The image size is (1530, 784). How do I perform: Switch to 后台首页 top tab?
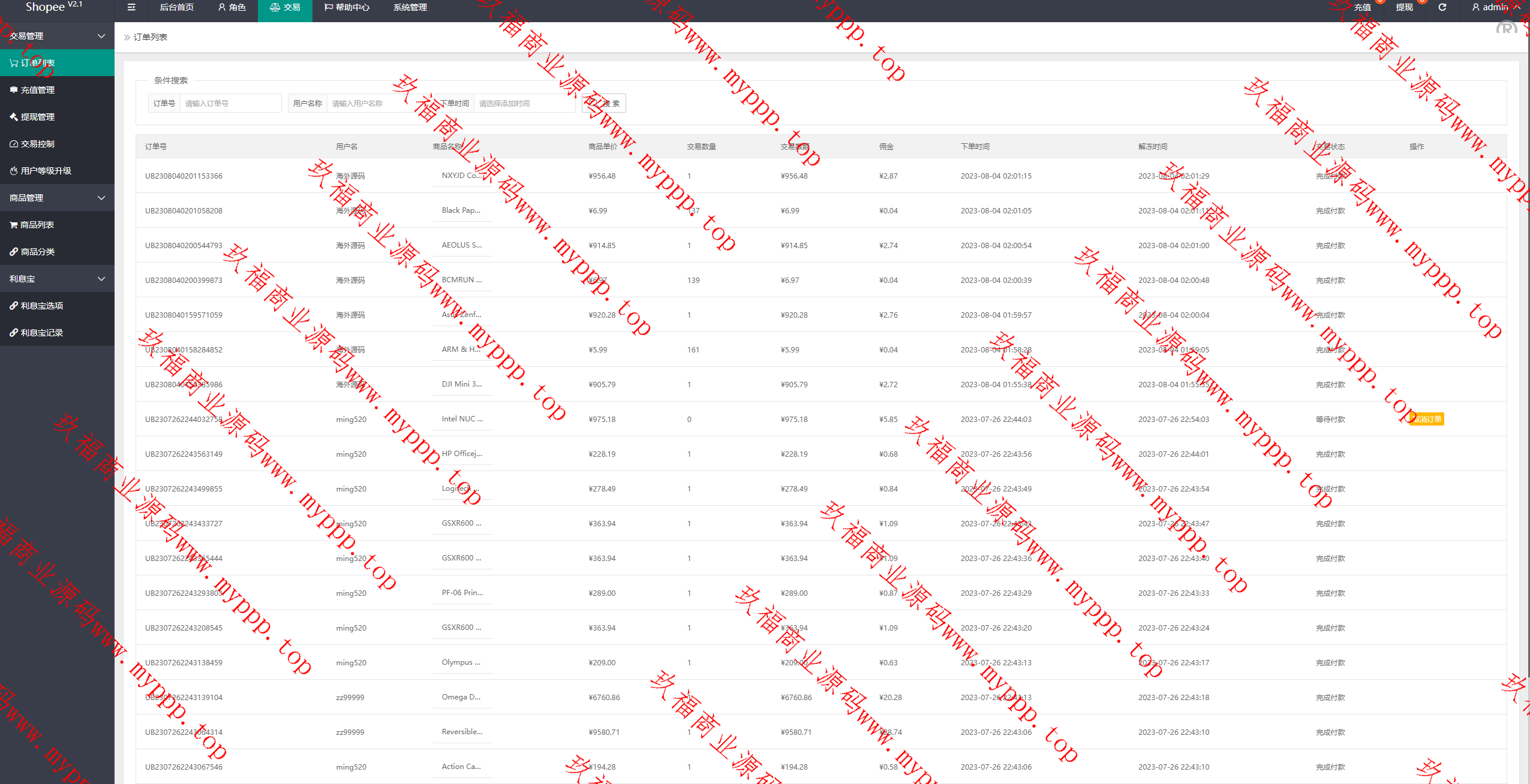(x=176, y=7)
